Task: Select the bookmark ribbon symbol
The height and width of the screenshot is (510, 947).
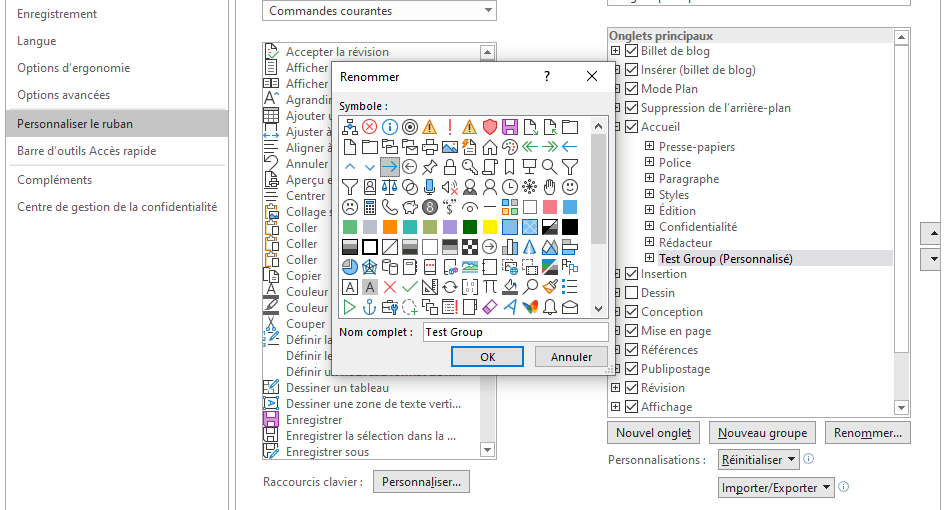Action: pyautogui.click(x=510, y=167)
